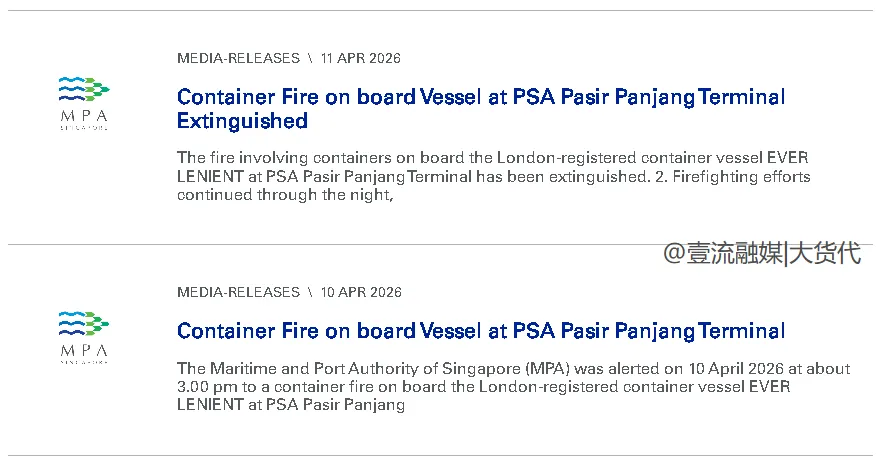Click the small SINGAPORE text under the first logo
881x465 pixels.
84,127
